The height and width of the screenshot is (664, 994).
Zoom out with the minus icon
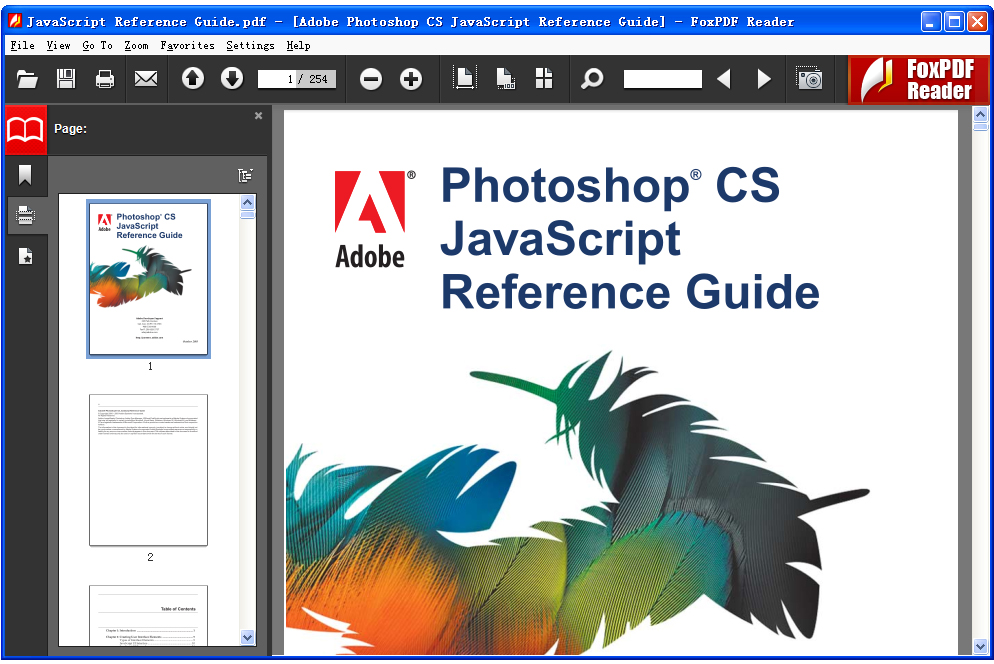(x=371, y=79)
